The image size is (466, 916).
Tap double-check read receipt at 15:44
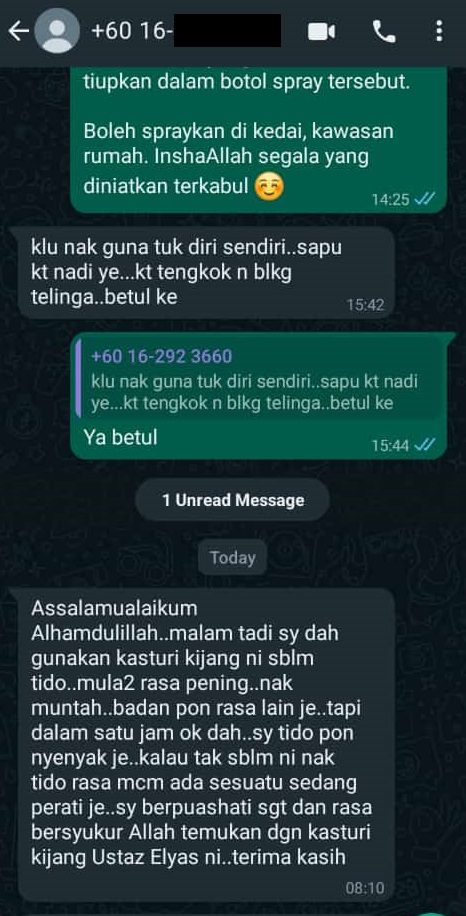coord(425,445)
